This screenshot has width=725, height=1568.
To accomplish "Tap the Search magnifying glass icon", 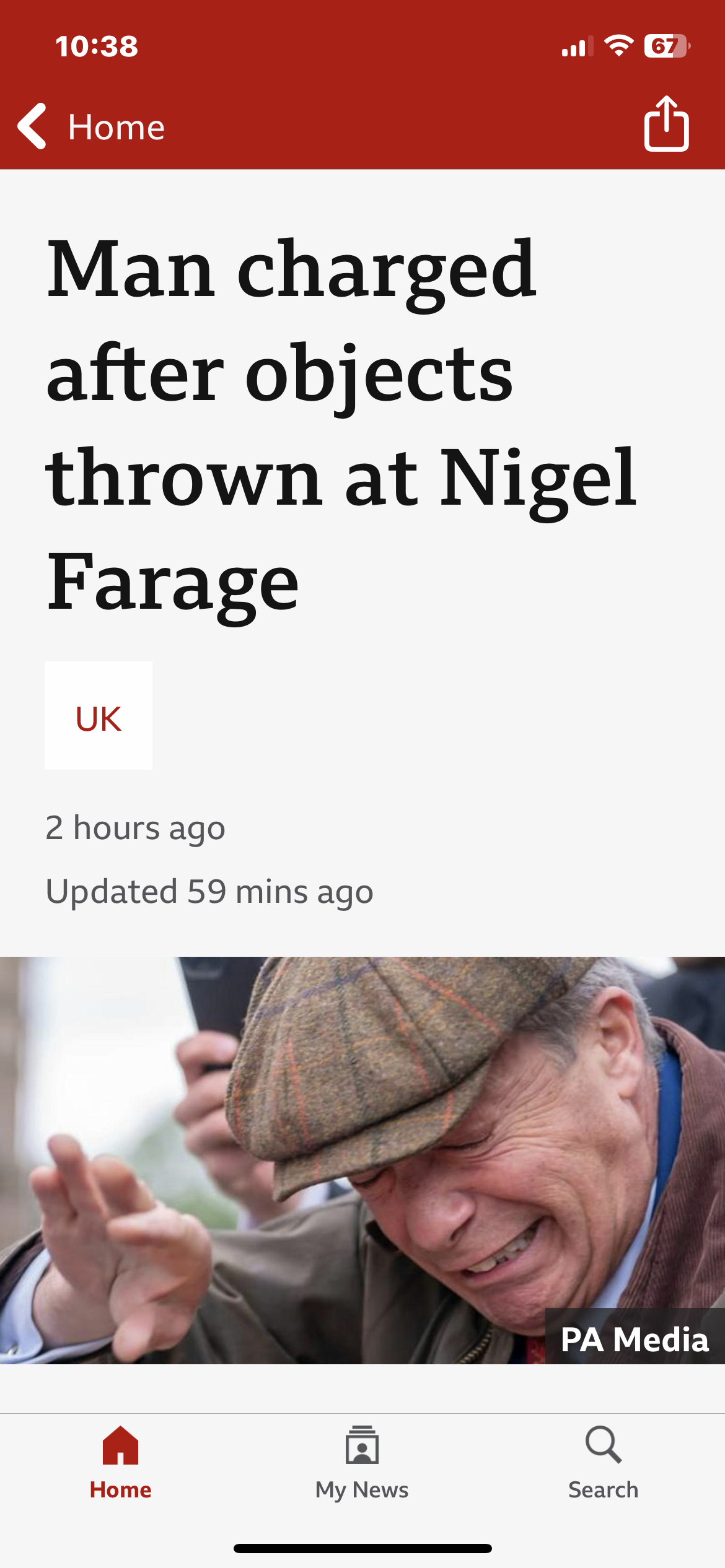I will (x=604, y=1445).
